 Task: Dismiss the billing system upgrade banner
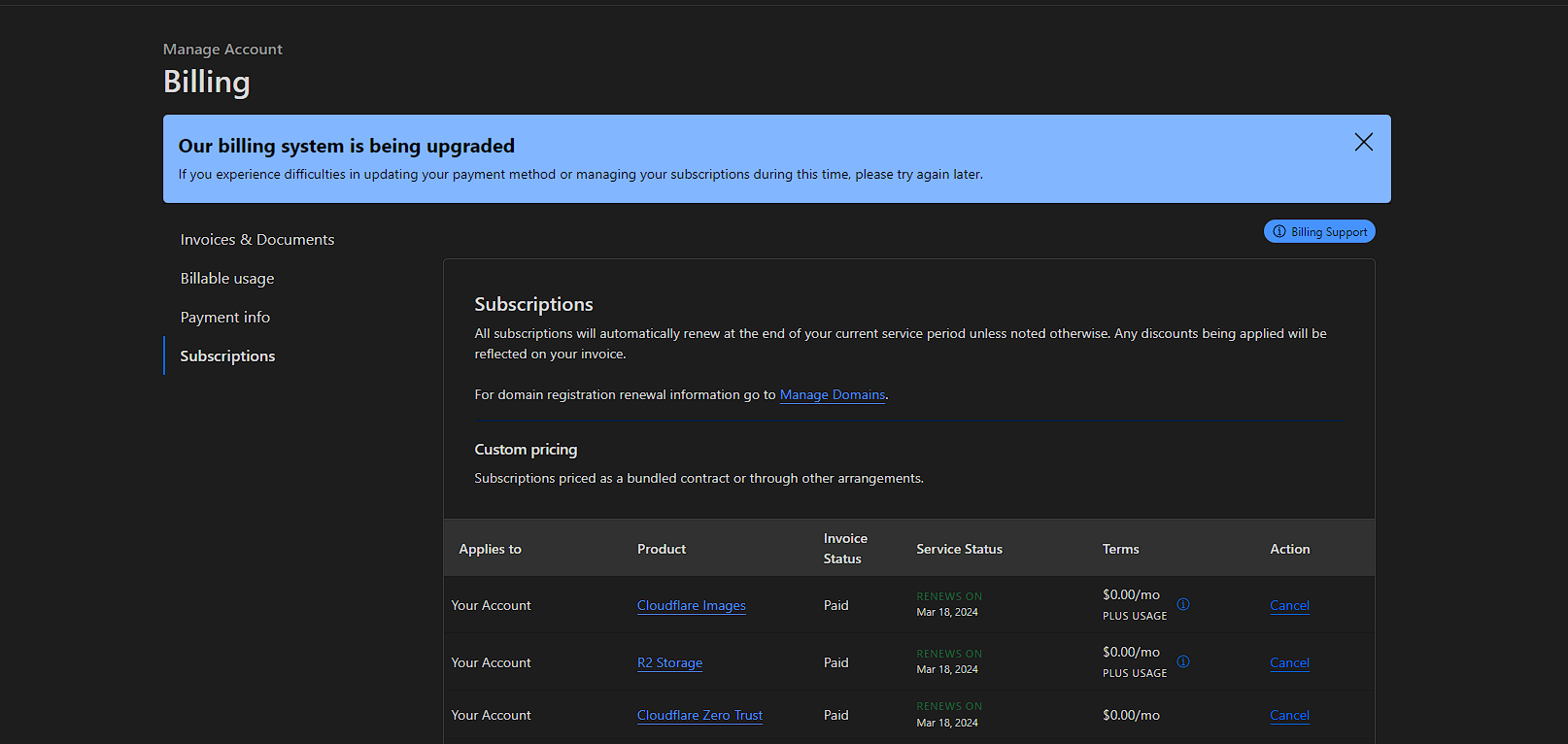[1363, 143]
